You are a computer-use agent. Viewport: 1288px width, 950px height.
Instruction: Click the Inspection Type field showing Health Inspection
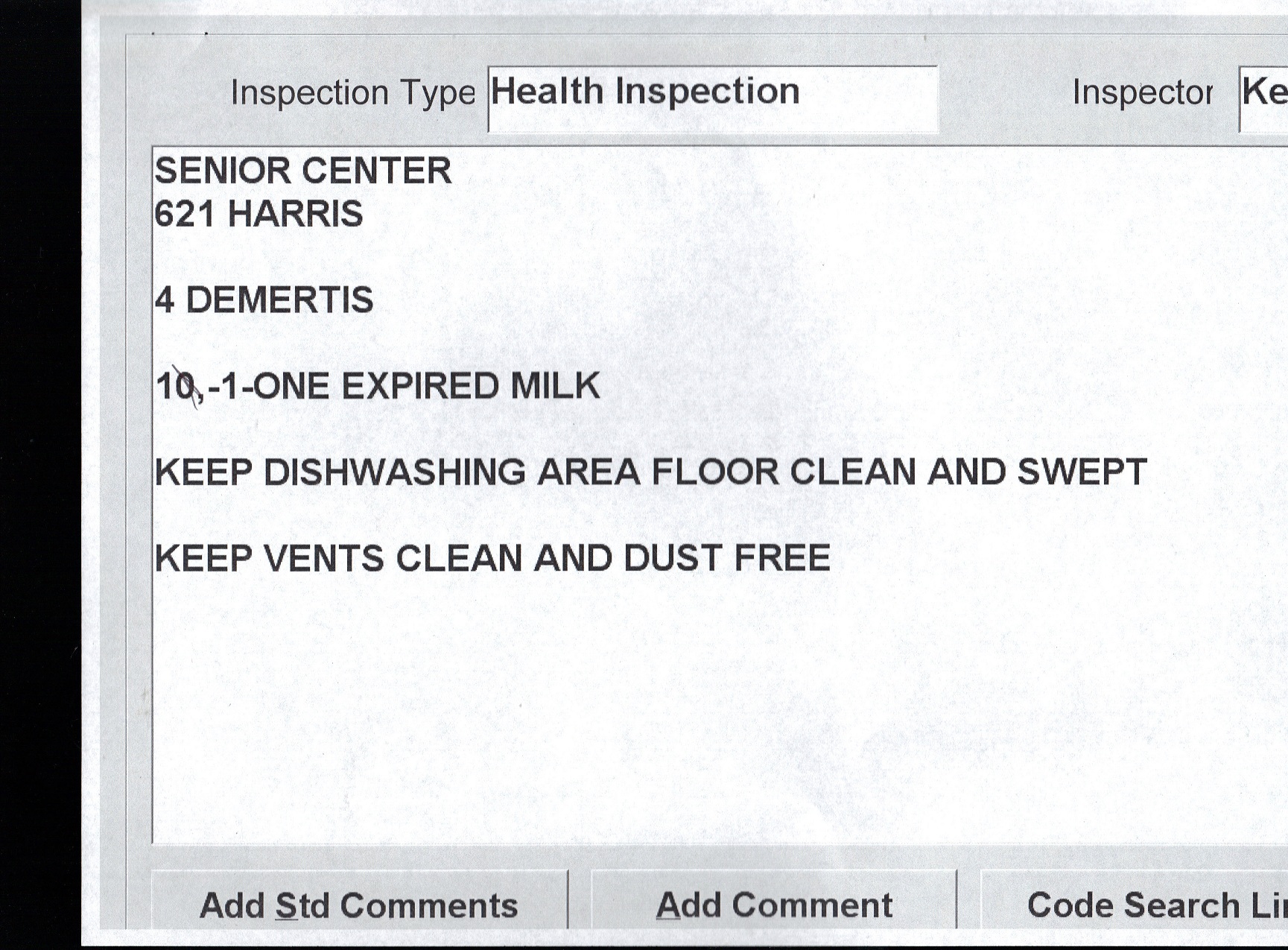(711, 98)
